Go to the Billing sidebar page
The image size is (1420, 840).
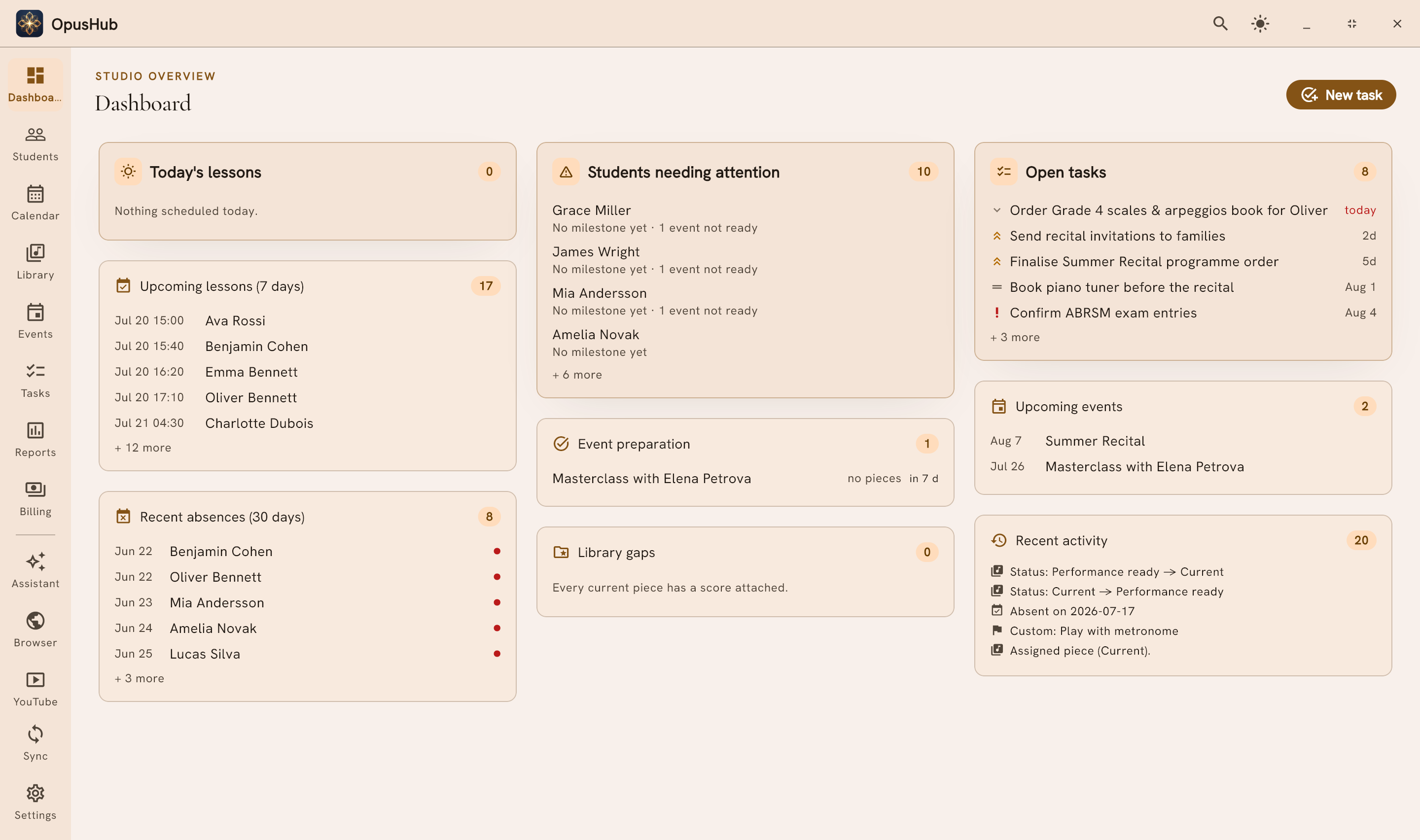pyautogui.click(x=35, y=499)
